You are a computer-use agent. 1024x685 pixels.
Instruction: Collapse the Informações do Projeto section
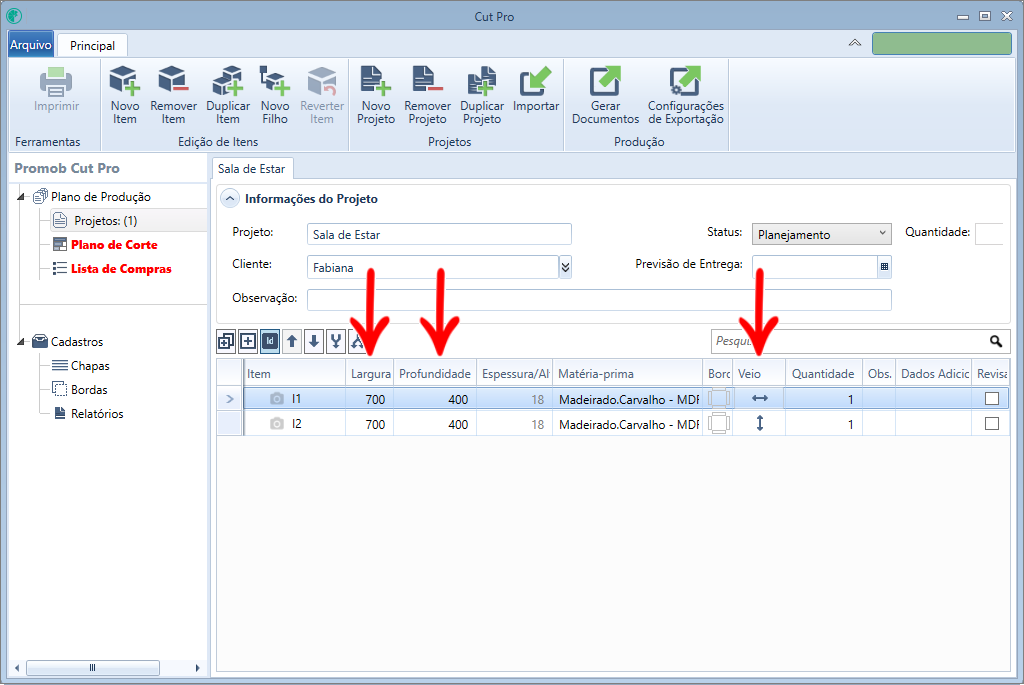tap(230, 199)
